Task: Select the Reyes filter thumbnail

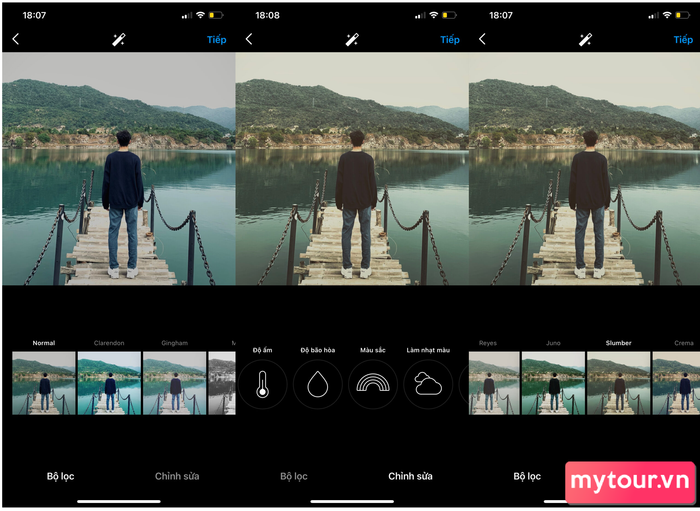Action: click(x=494, y=383)
